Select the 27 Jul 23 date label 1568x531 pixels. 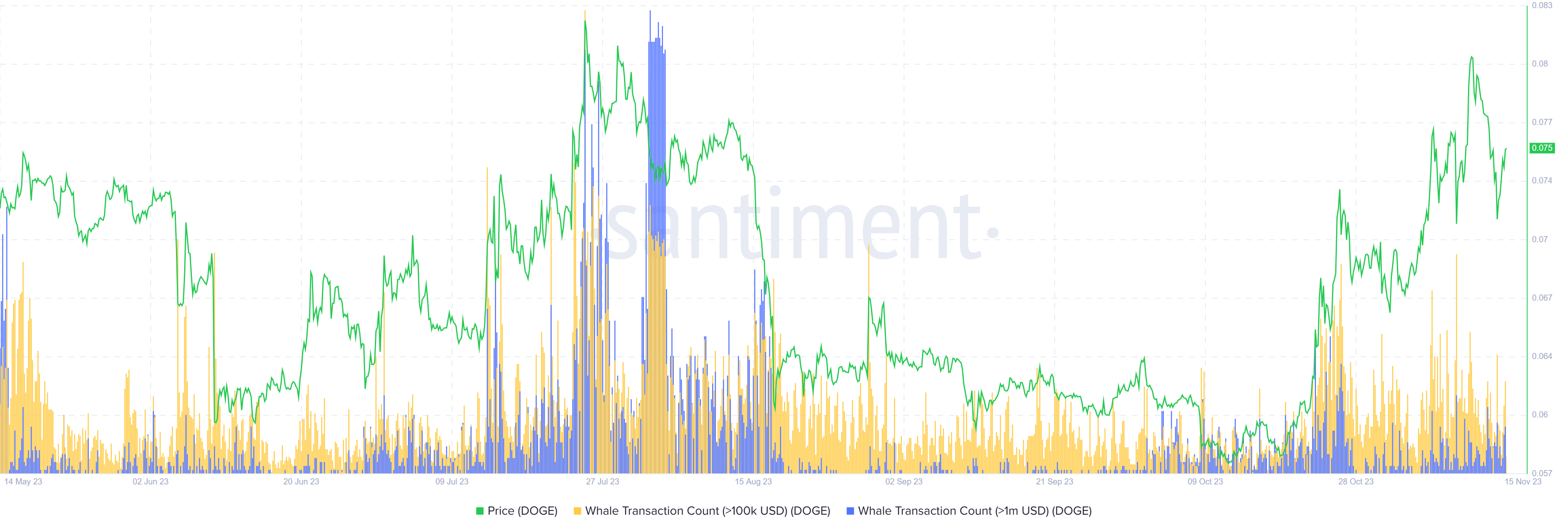pyautogui.click(x=602, y=482)
